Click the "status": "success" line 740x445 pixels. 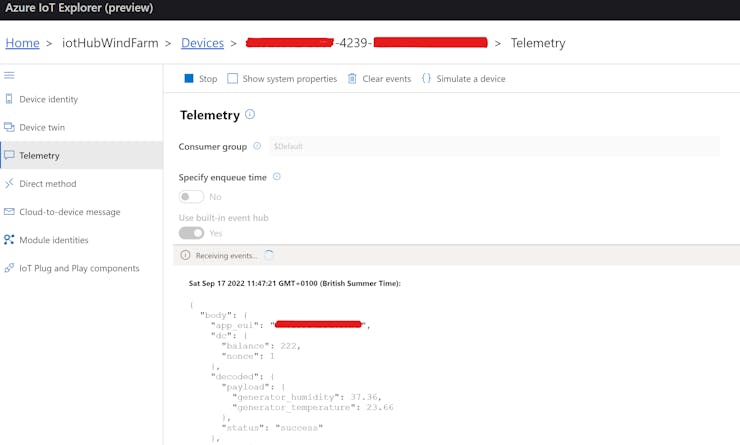tap(272, 428)
